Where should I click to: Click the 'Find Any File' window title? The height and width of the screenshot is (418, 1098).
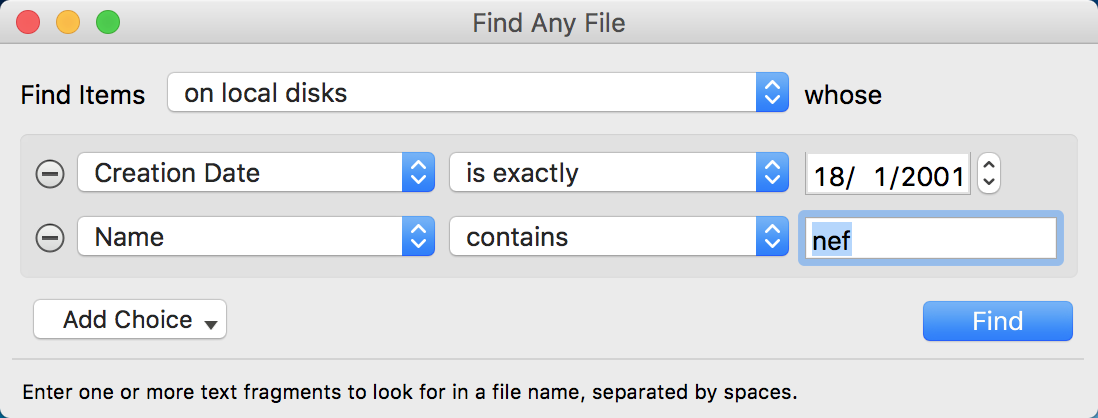click(x=548, y=22)
